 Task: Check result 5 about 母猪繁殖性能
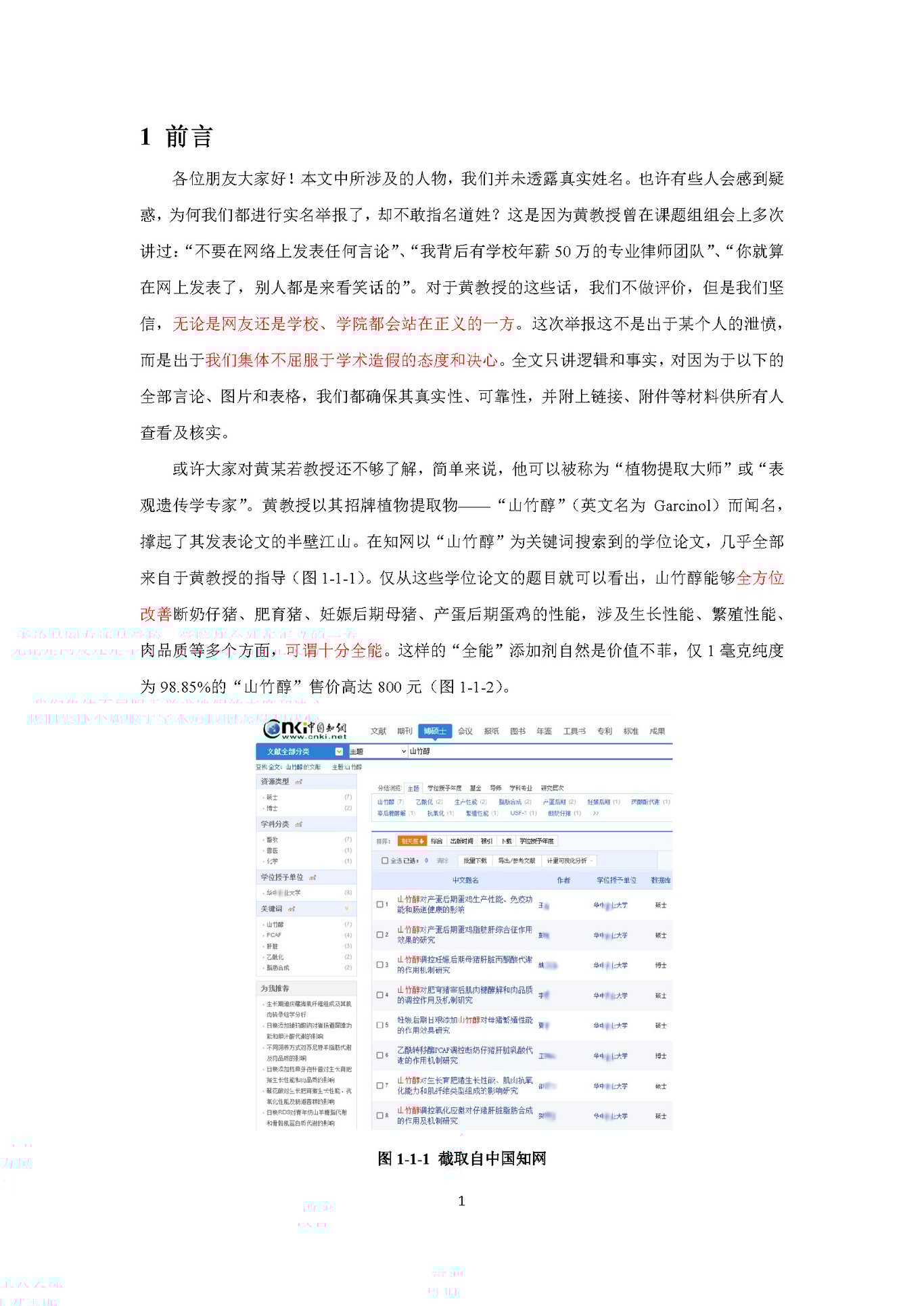pos(380,1025)
